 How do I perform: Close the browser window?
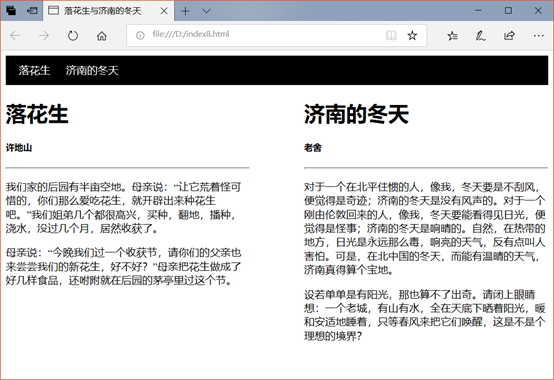click(x=538, y=11)
